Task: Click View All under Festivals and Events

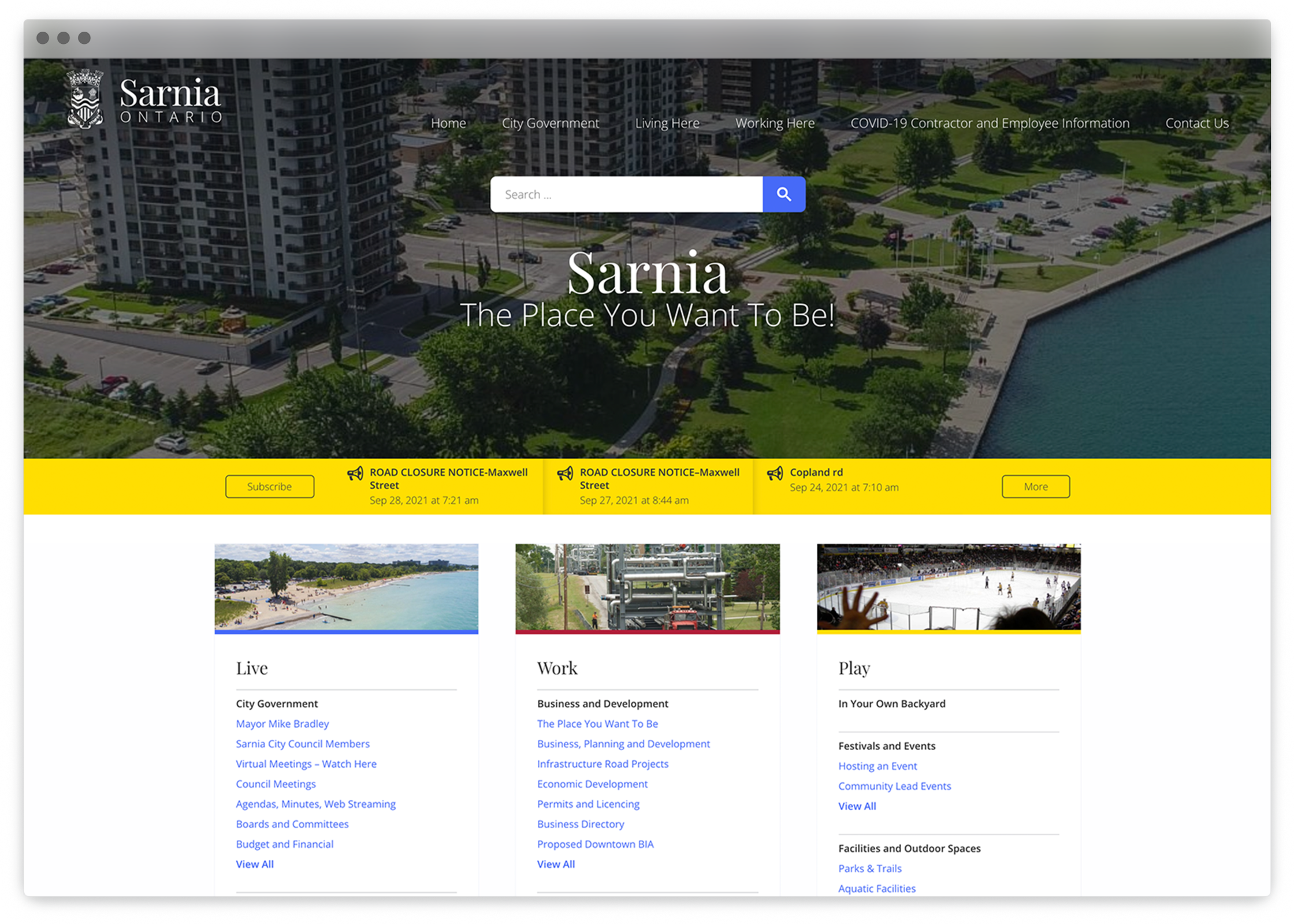Action: click(857, 806)
